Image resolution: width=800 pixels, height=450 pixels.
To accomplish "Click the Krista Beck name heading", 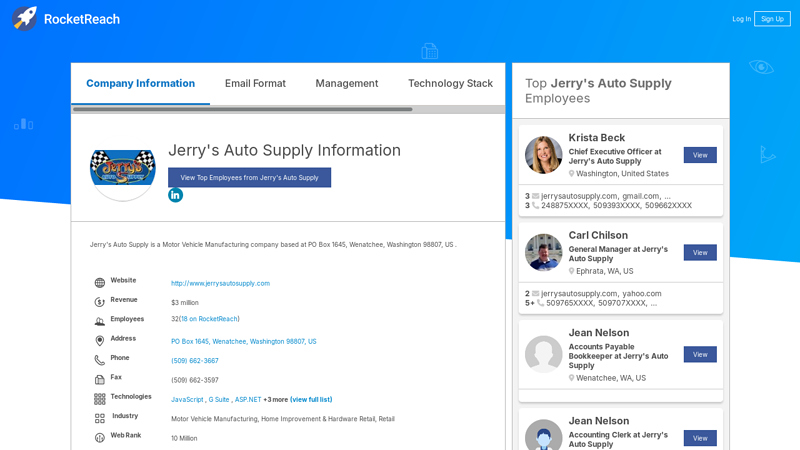I will pyautogui.click(x=596, y=138).
